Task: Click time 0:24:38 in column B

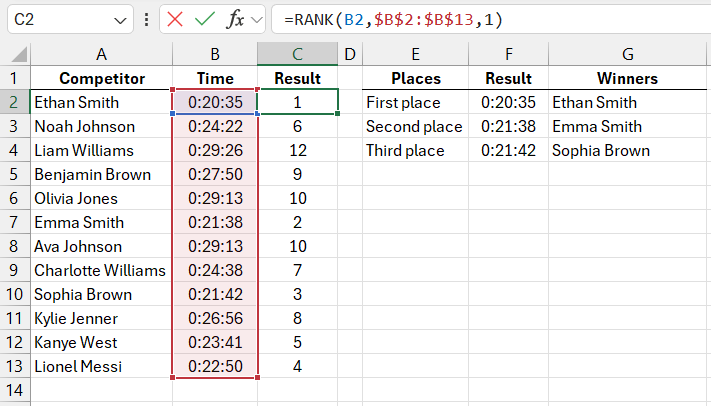Action: pos(215,270)
